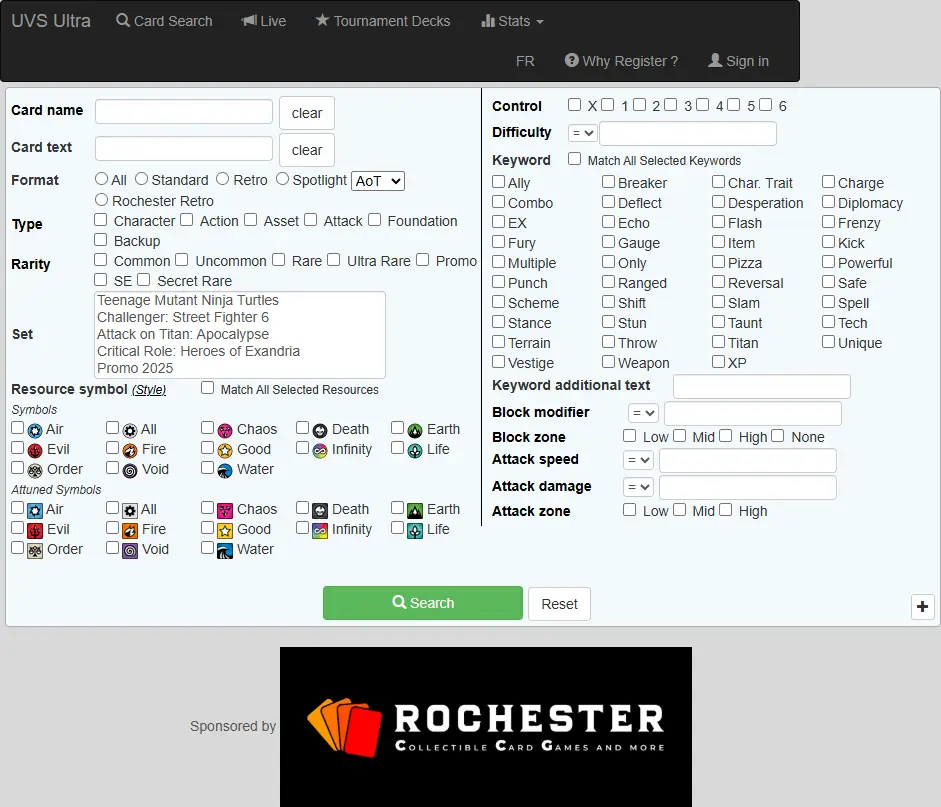The width and height of the screenshot is (941, 807).
Task: Check the Foundation type checkbox
Action: [x=374, y=220]
